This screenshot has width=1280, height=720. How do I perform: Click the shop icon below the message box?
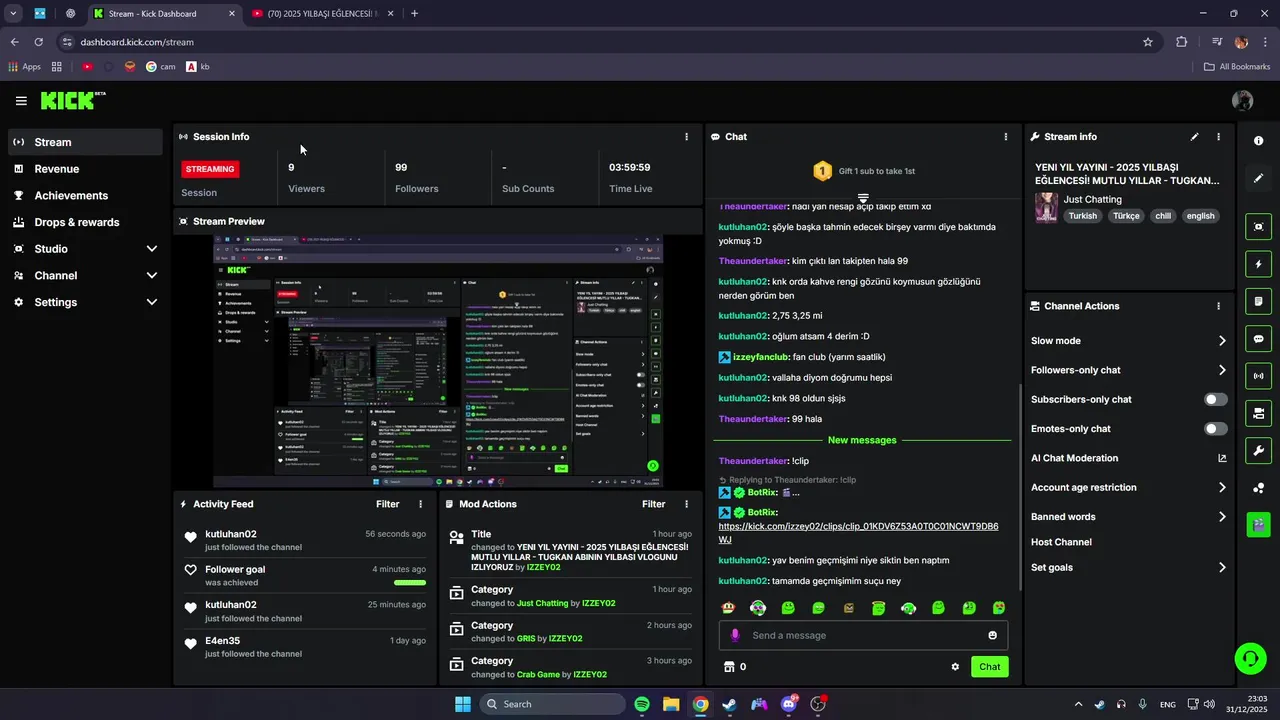click(729, 667)
